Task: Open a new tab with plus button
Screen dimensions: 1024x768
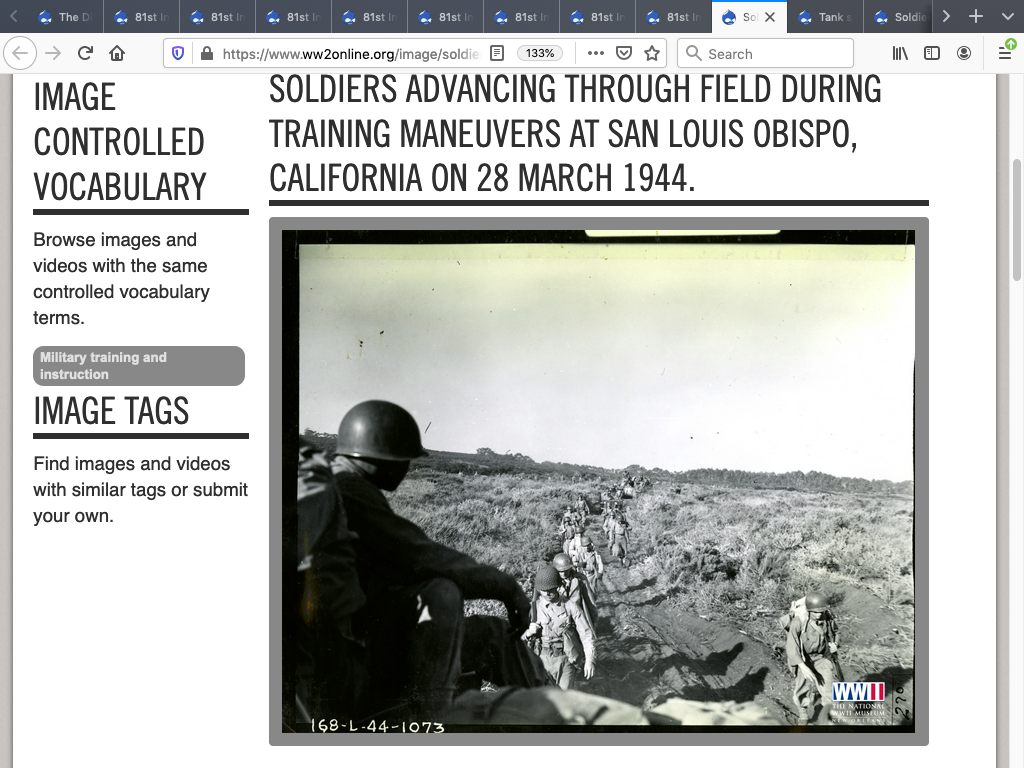Action: coord(976,17)
